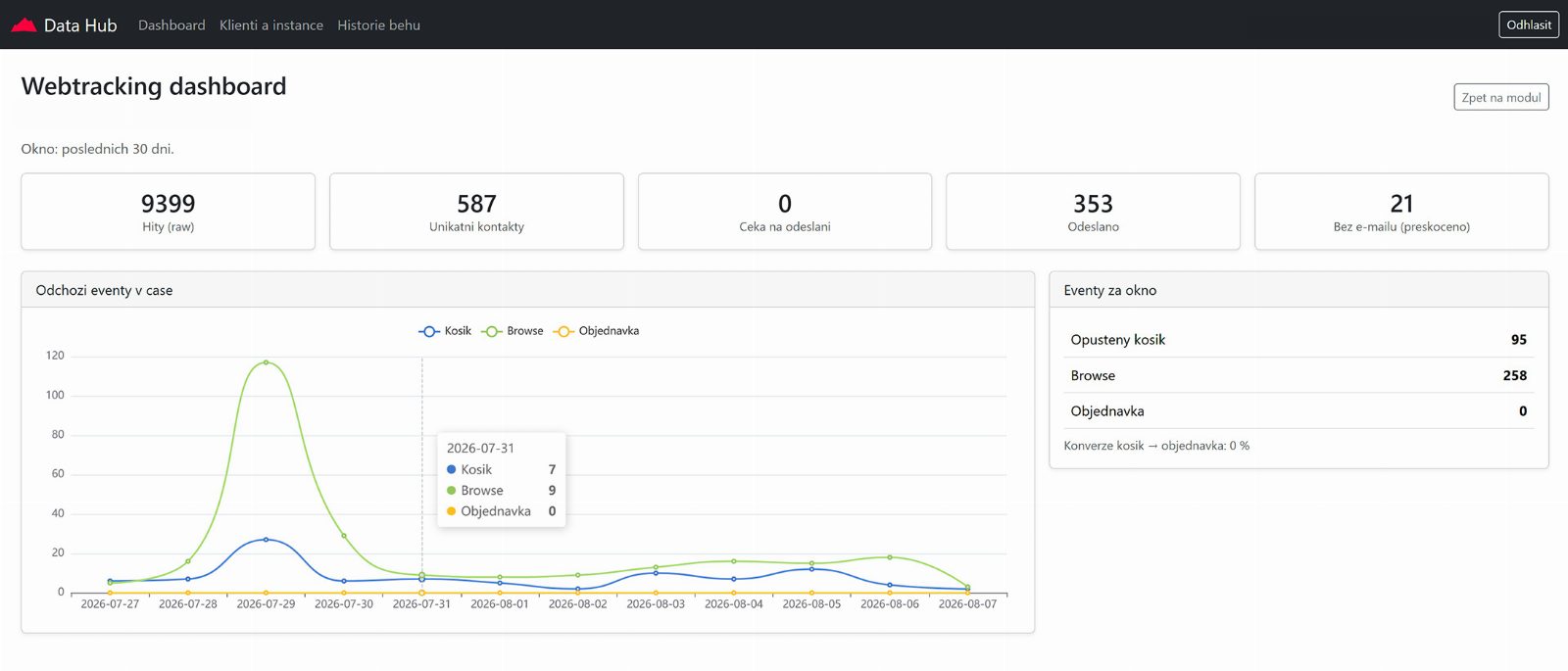The image size is (1568, 671).
Task: Click the Browse row in Eventy za okno
Action: click(x=1298, y=375)
